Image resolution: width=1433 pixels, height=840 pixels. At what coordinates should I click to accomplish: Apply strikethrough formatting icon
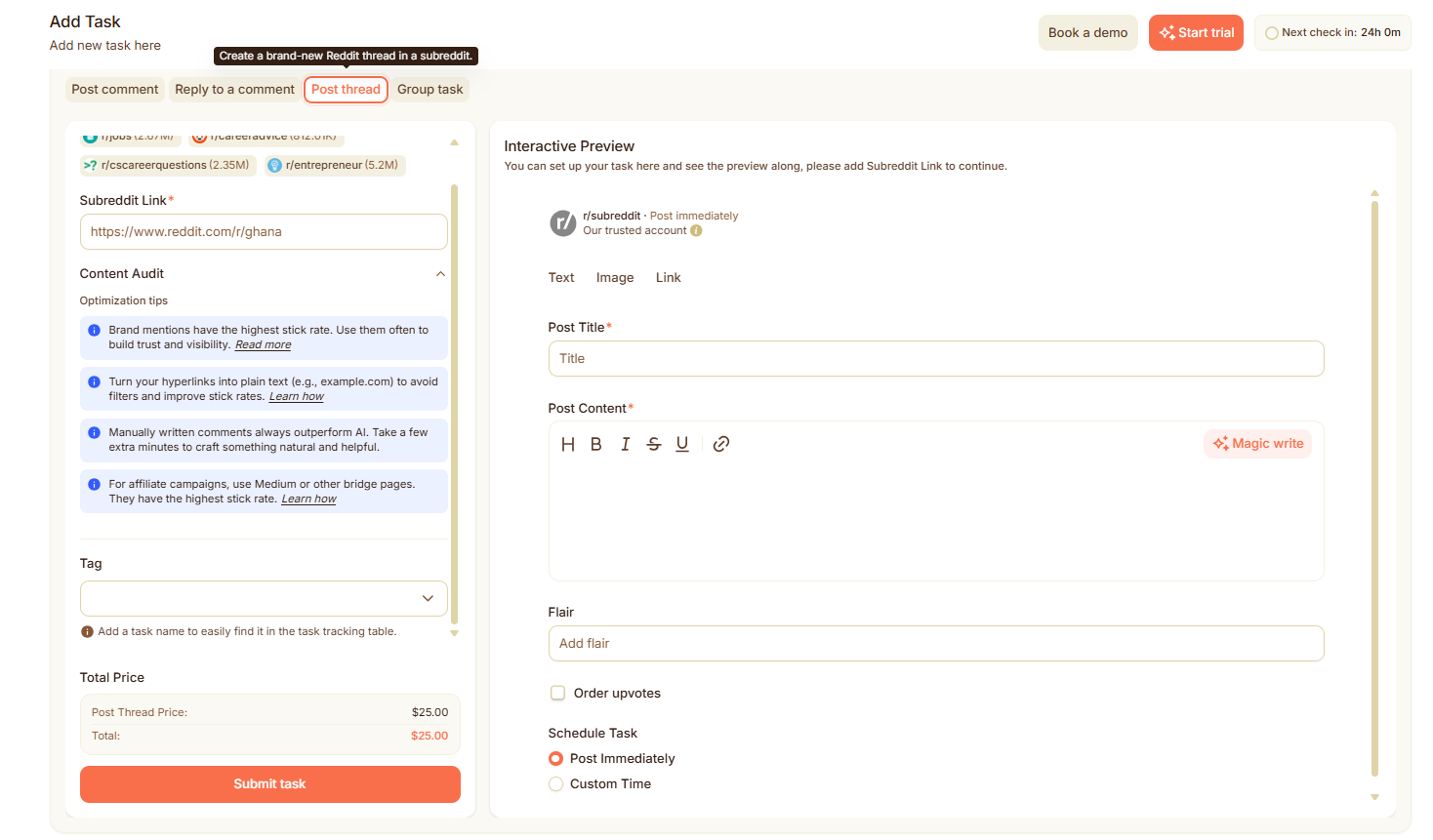pos(654,444)
